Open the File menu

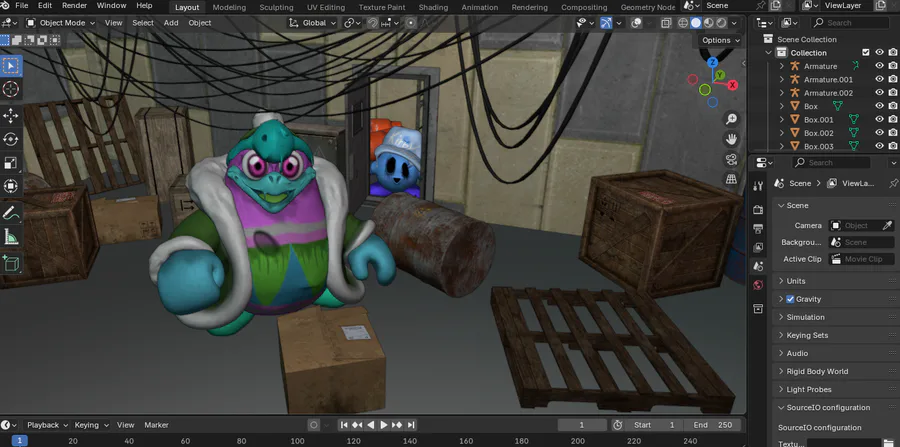pos(21,6)
